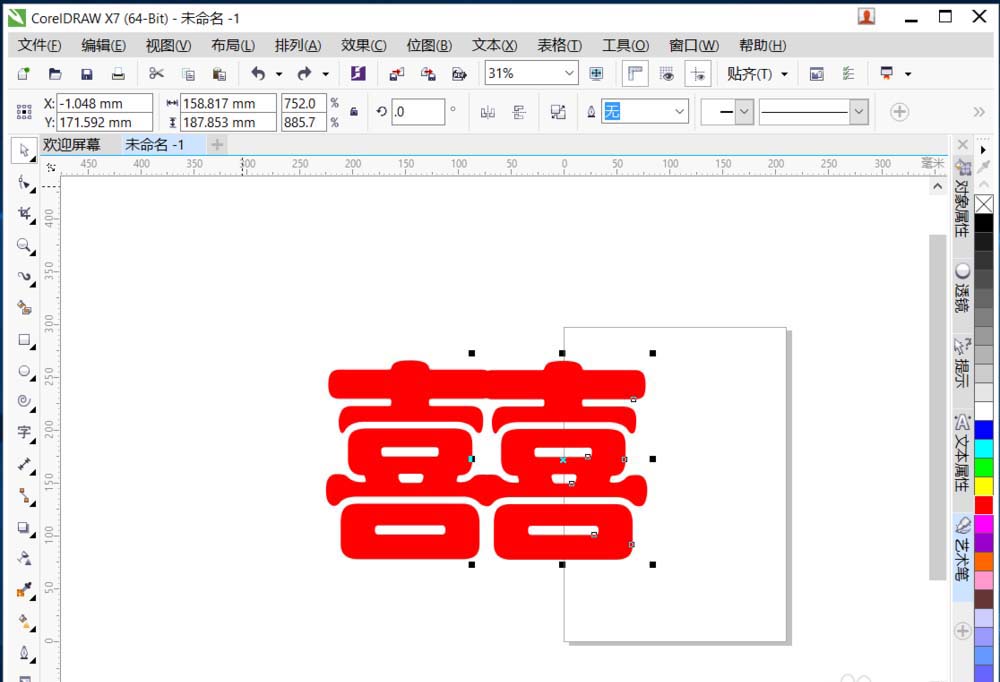Click the X position field
This screenshot has width=1000, height=682.
click(105, 103)
